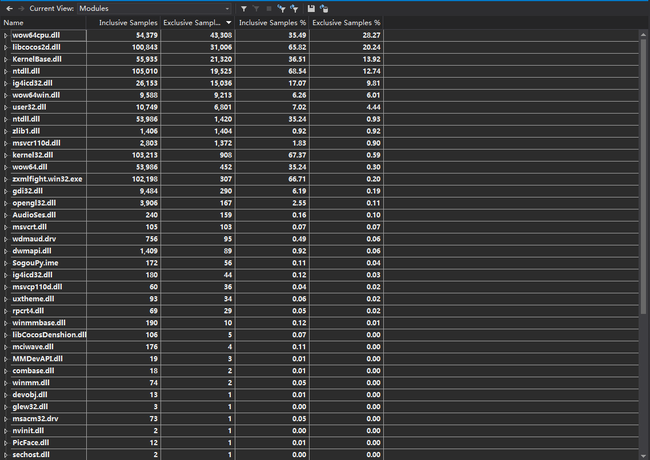
Task: Select the KernelBase.dll module name
Action: coord(37,59)
